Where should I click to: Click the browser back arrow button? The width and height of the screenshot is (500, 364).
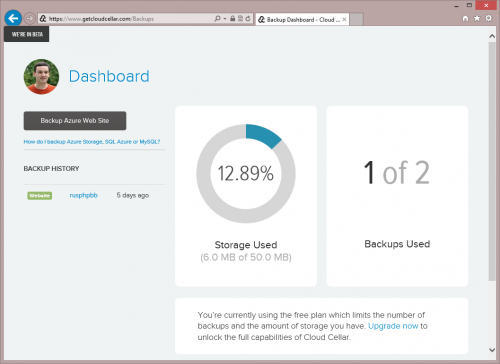(13, 18)
